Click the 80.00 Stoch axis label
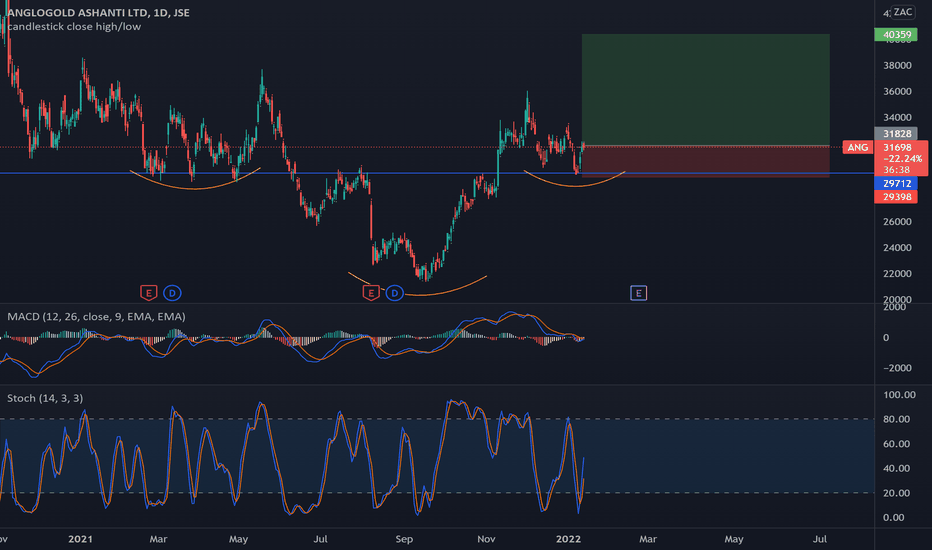The height and width of the screenshot is (550, 932). click(x=897, y=419)
